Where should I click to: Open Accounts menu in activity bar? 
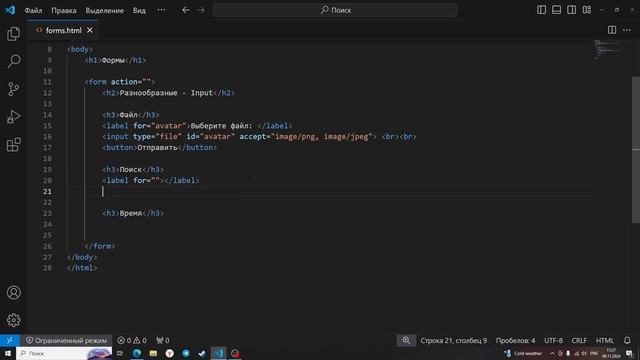coord(13,293)
